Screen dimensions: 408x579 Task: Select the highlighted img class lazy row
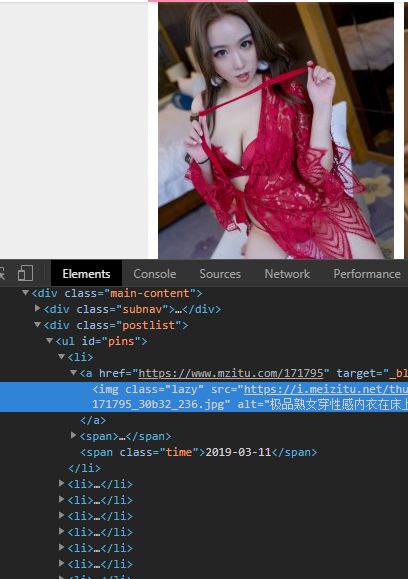[x=204, y=397]
